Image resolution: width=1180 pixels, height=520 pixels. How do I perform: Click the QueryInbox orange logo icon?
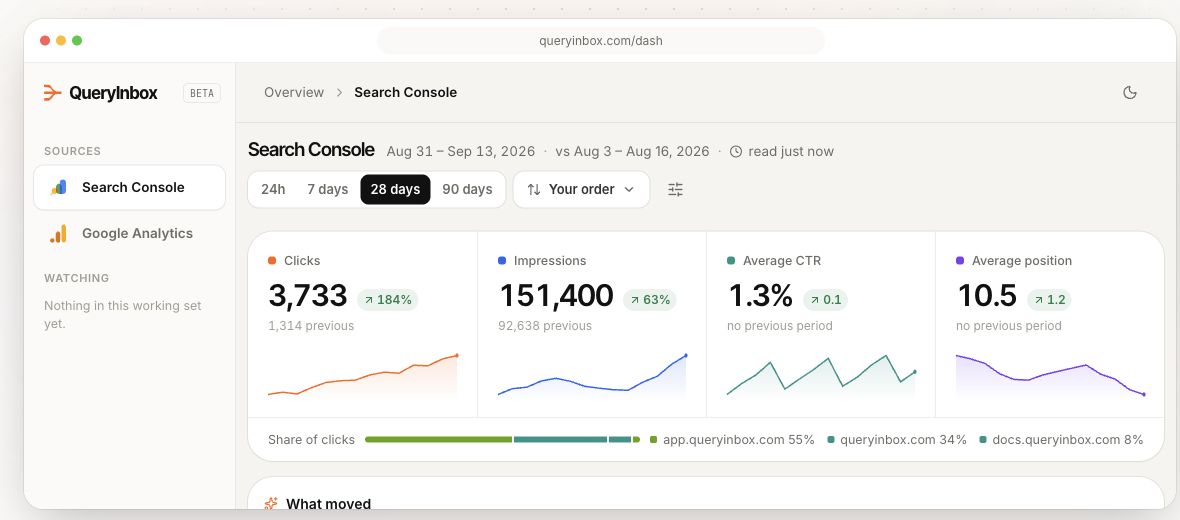coord(52,93)
